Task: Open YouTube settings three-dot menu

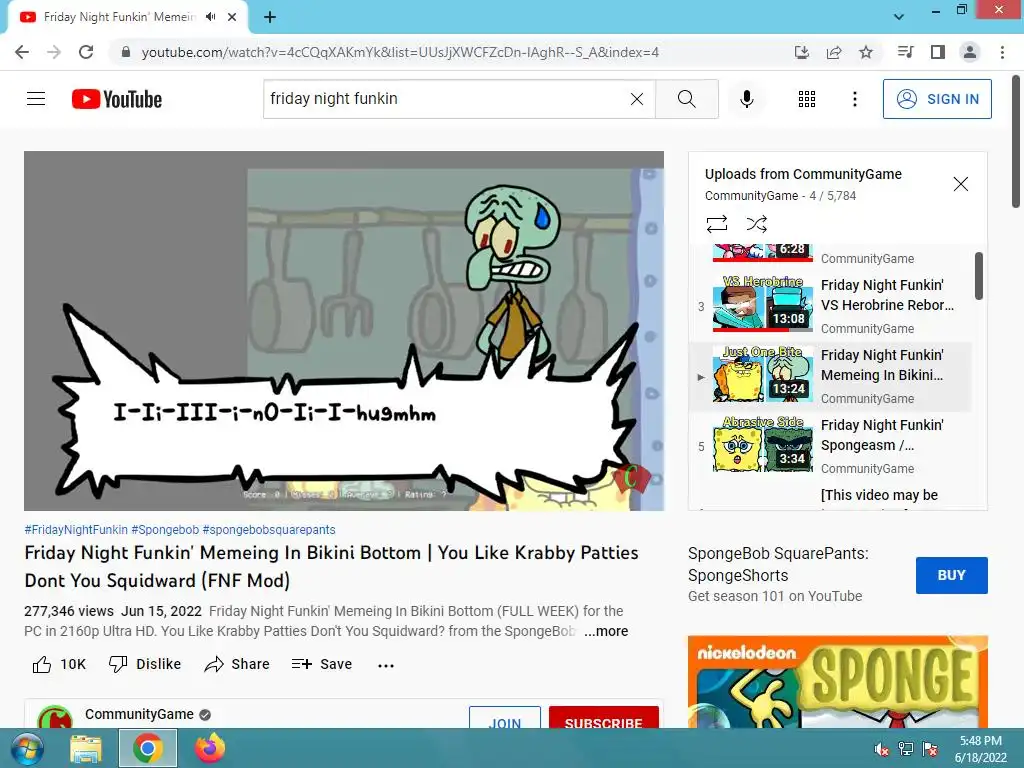Action: [x=854, y=99]
